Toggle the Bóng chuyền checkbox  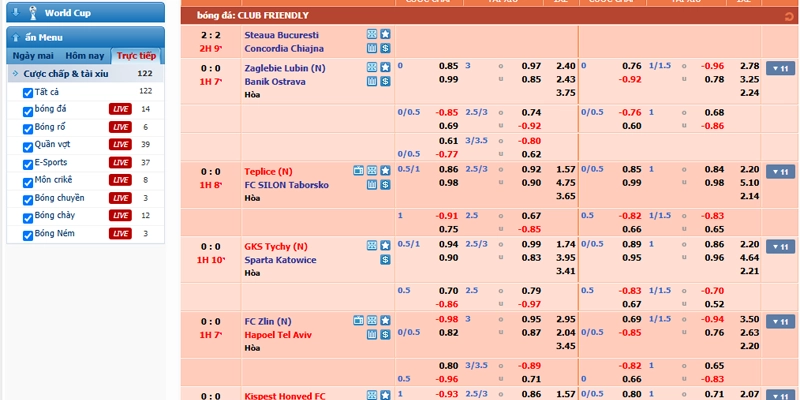[28, 200]
